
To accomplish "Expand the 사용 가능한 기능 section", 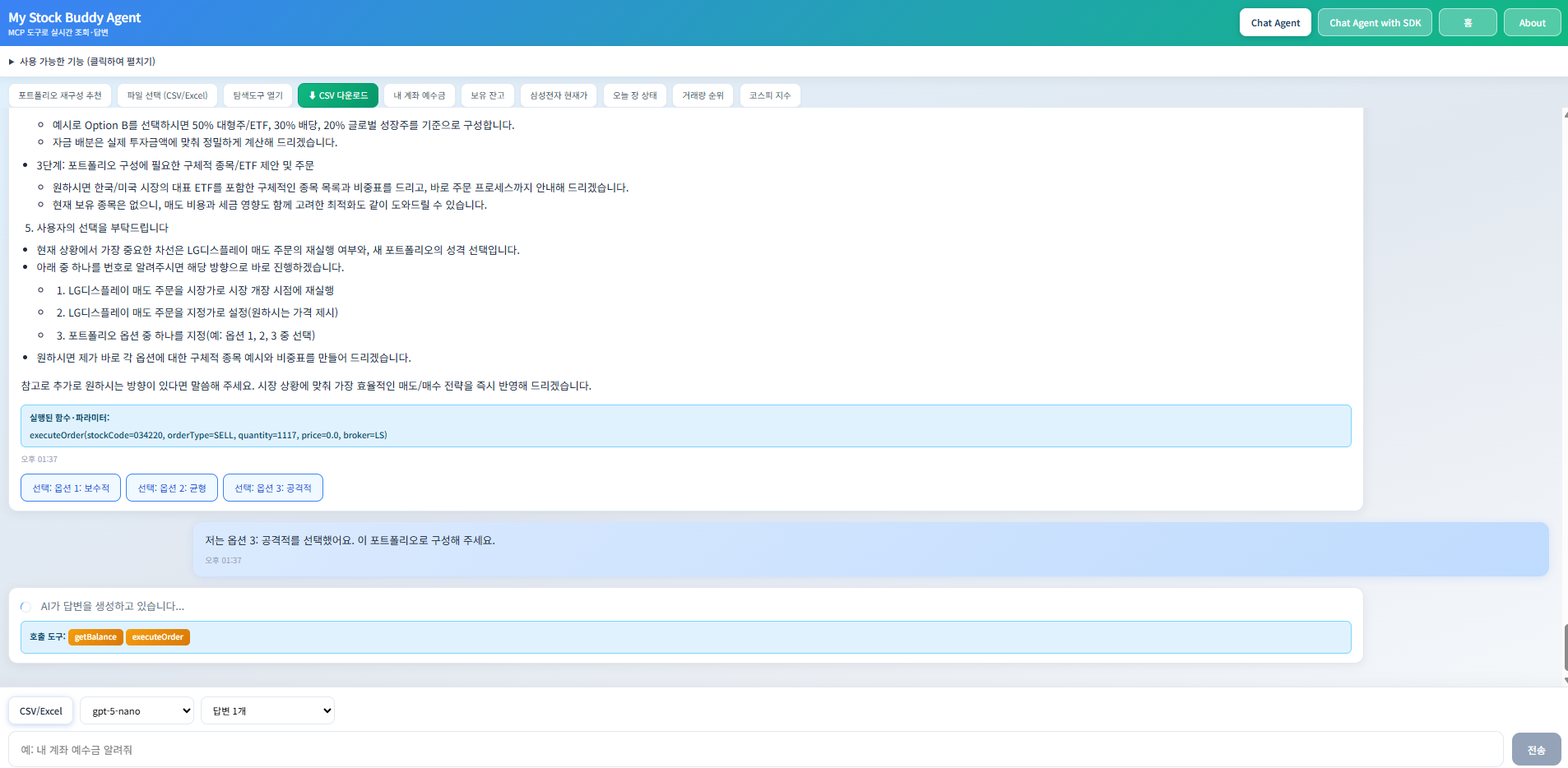I will coord(82,62).
